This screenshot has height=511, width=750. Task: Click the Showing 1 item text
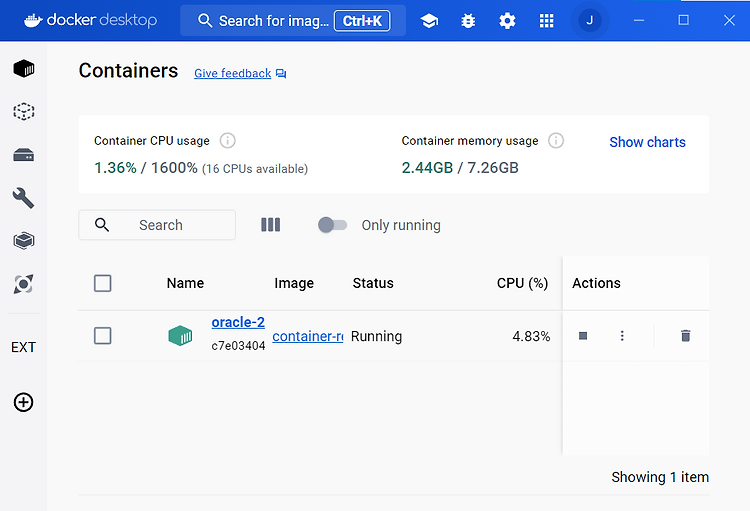pyautogui.click(x=660, y=477)
